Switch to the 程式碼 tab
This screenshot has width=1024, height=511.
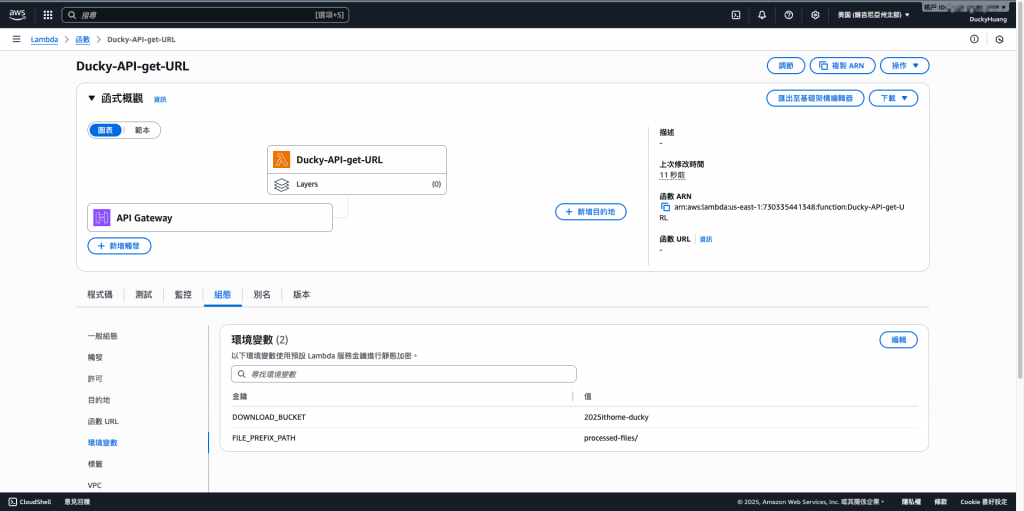100,295
